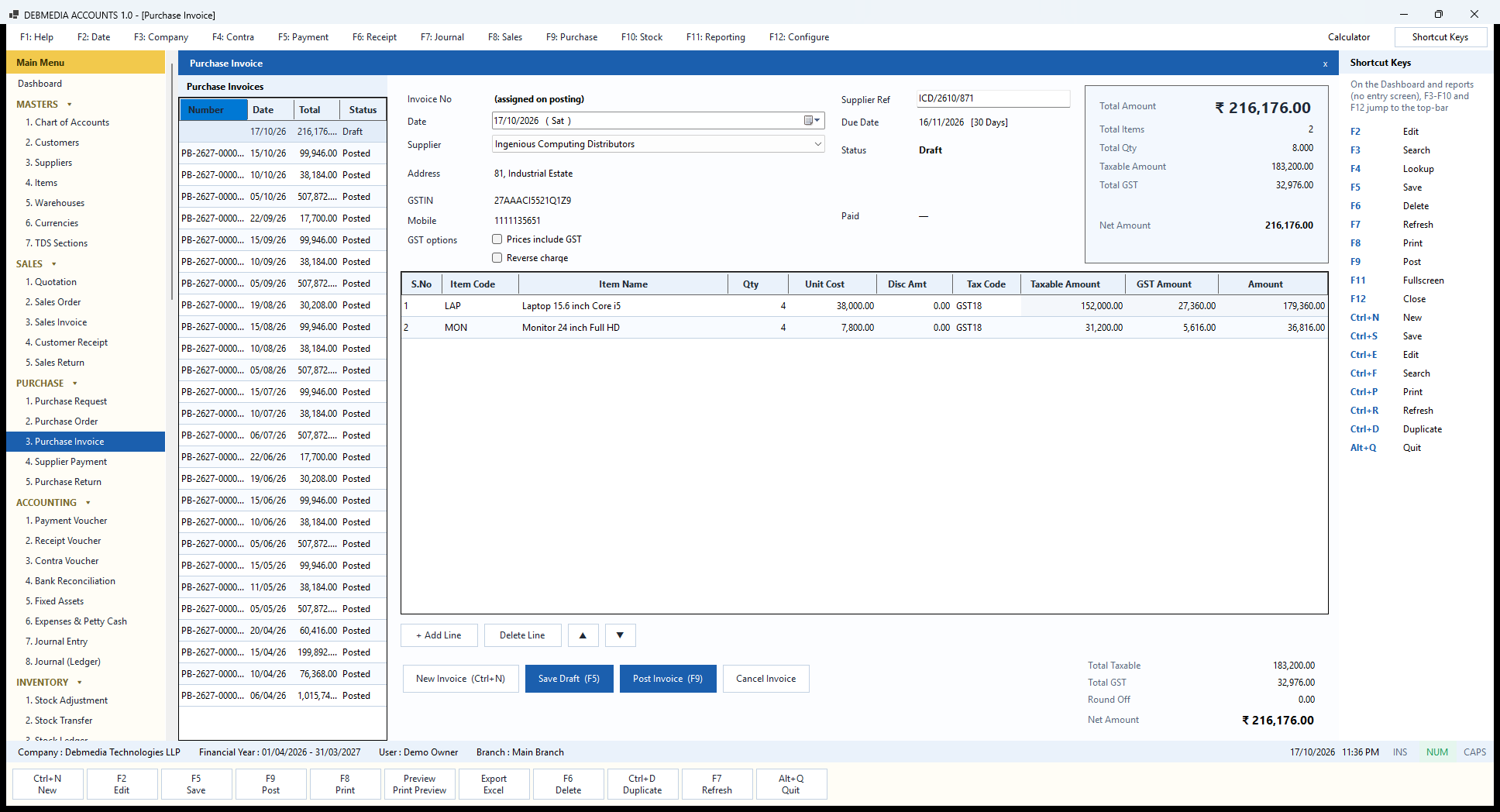Click Save Draft (F5) button
This screenshot has height=812, width=1500.
point(569,679)
